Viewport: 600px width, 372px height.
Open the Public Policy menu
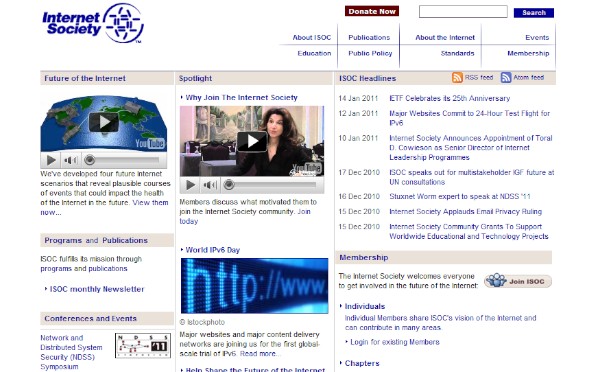click(x=370, y=53)
